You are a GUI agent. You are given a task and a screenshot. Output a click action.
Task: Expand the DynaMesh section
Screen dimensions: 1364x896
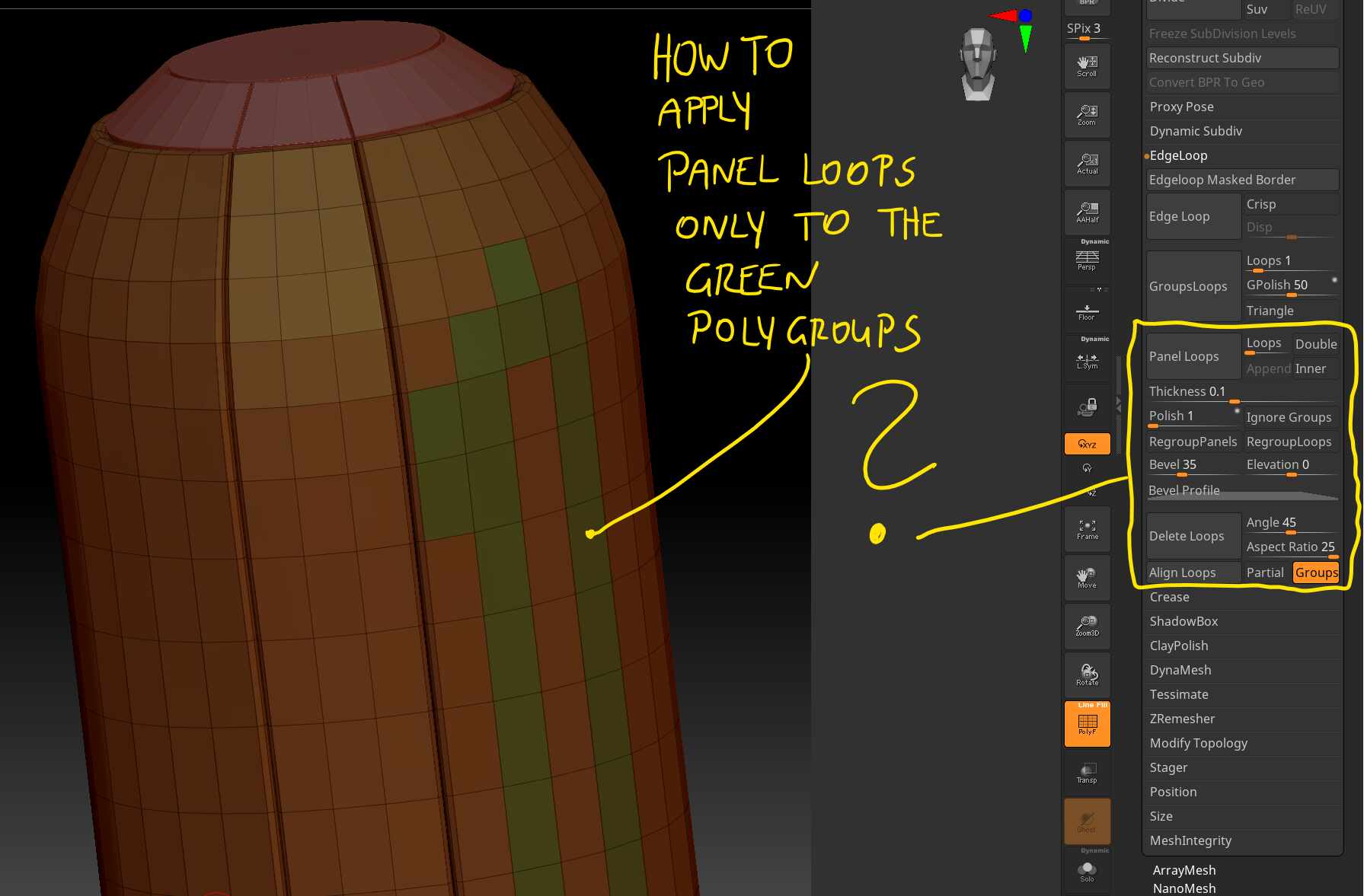pyautogui.click(x=1180, y=670)
